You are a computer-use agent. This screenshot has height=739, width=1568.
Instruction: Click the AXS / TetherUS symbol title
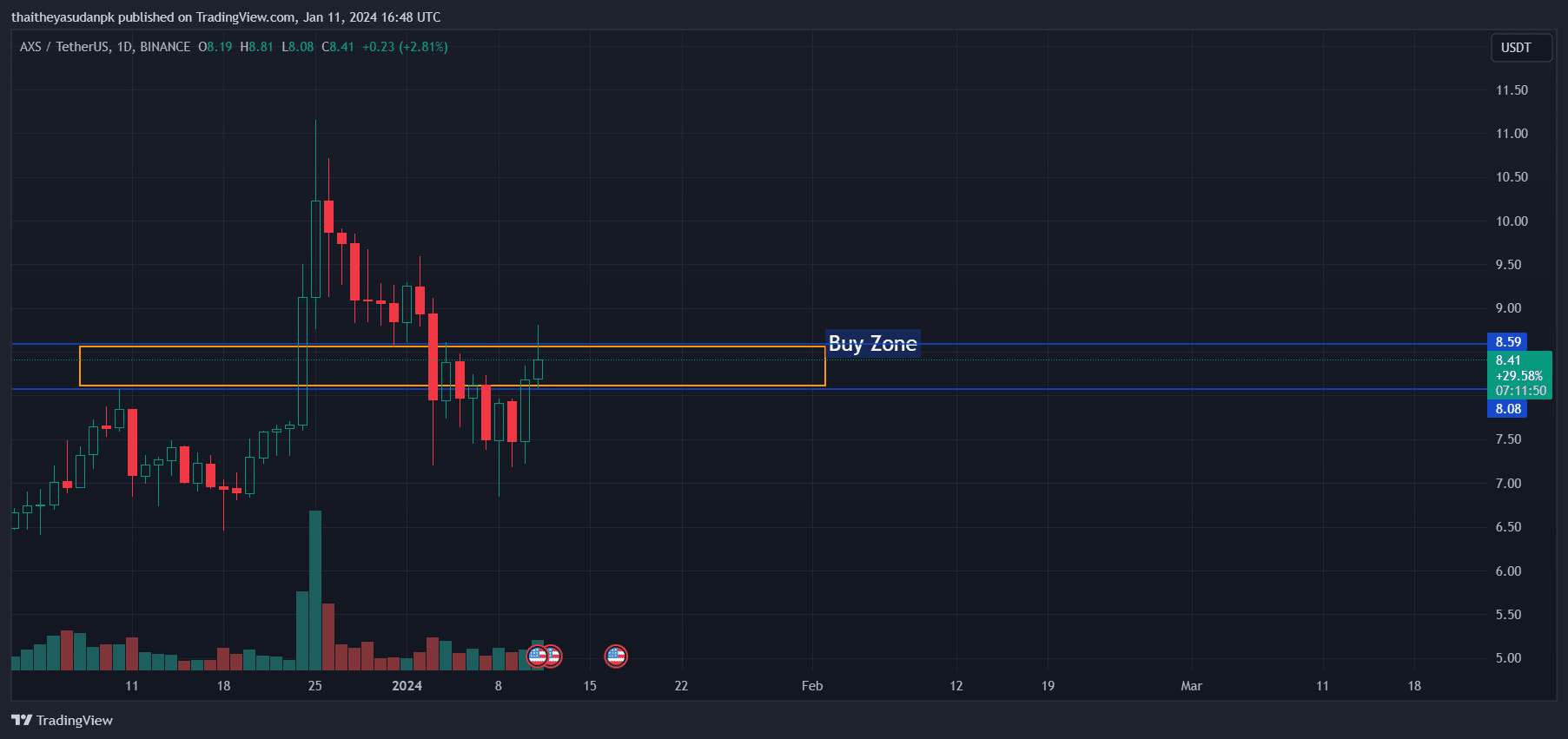coord(104,47)
